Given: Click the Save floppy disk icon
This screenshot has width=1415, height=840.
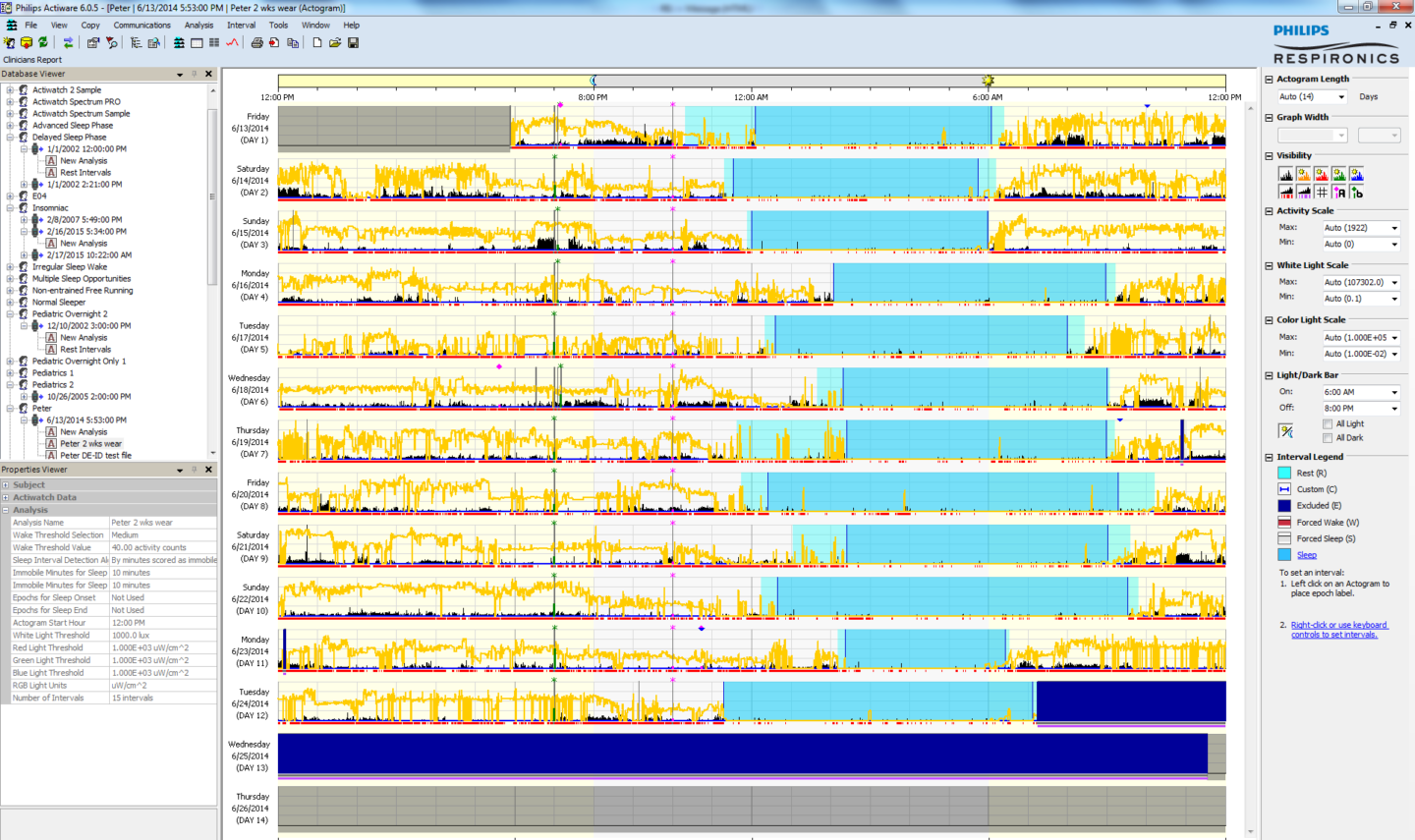Looking at the screenshot, I should [x=353, y=43].
